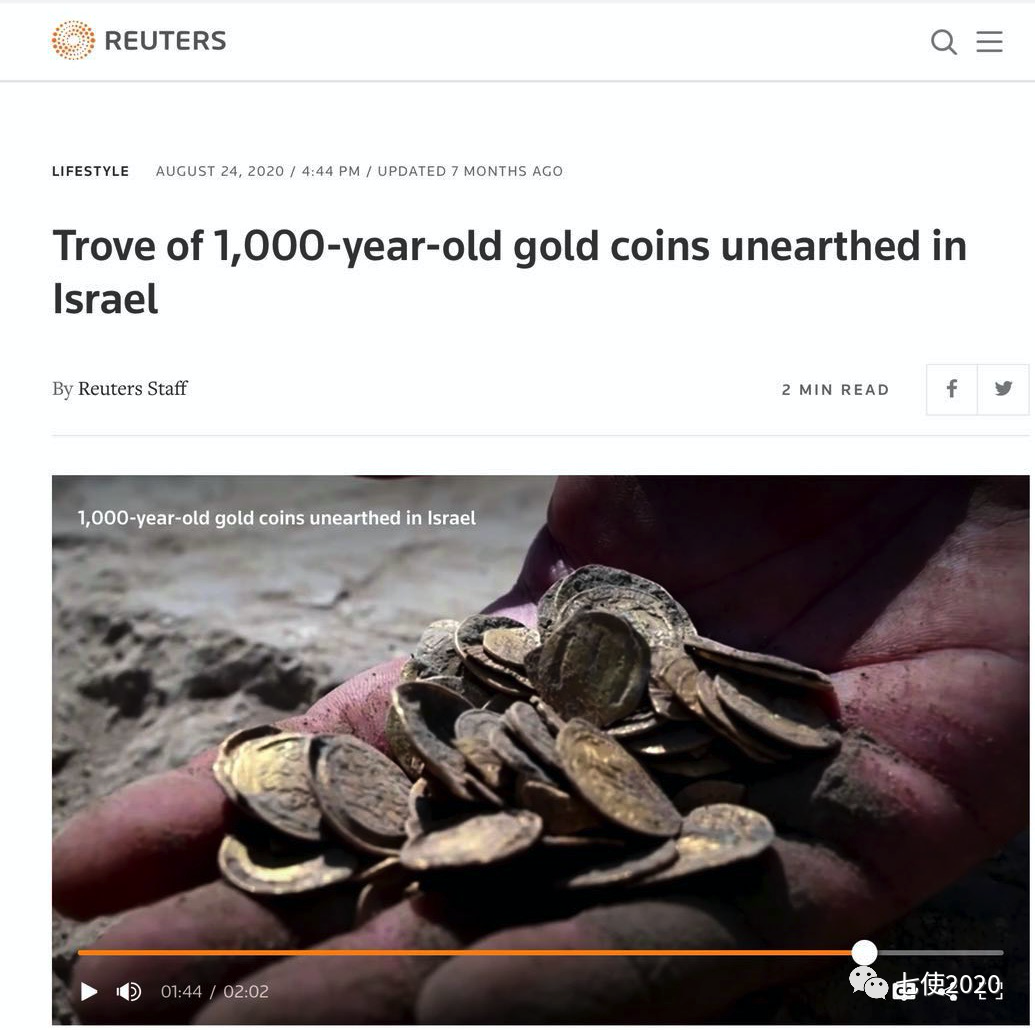
Task: Play the gold coins video
Action: [89, 991]
